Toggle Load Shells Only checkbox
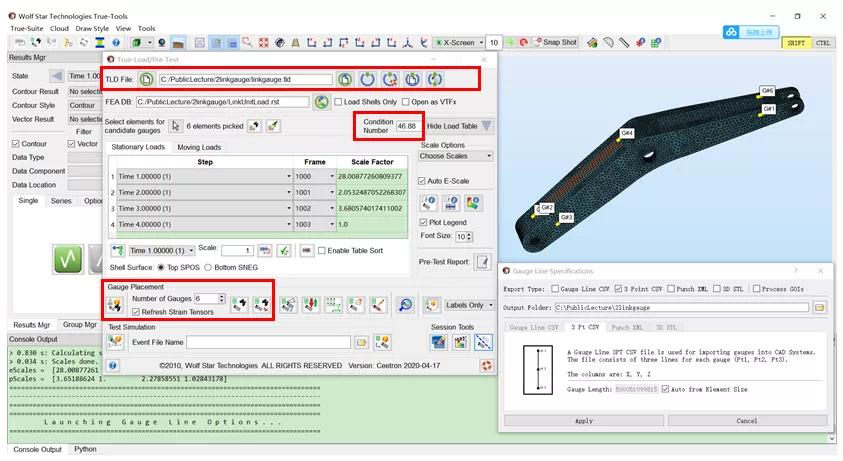 point(338,102)
